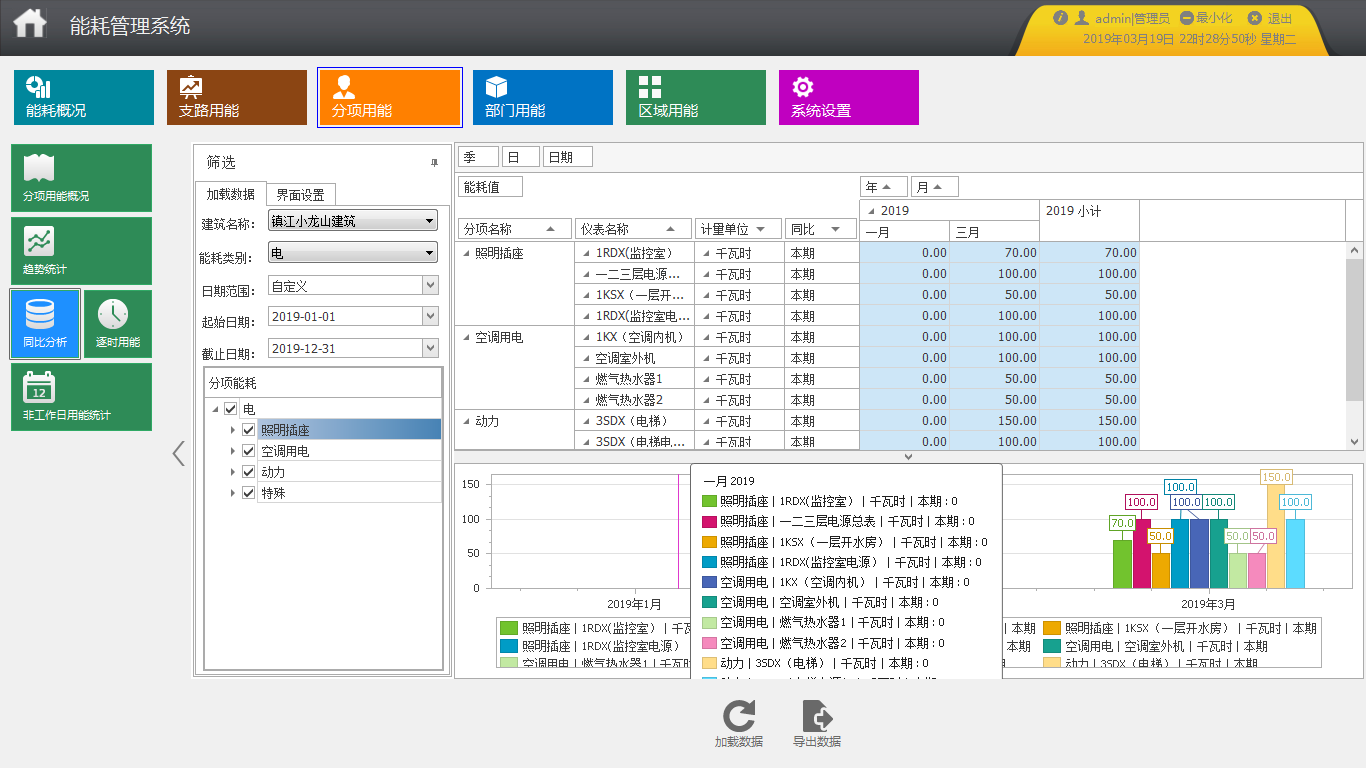Click the 空调室外机 meter row
The image size is (1366, 768).
634,358
